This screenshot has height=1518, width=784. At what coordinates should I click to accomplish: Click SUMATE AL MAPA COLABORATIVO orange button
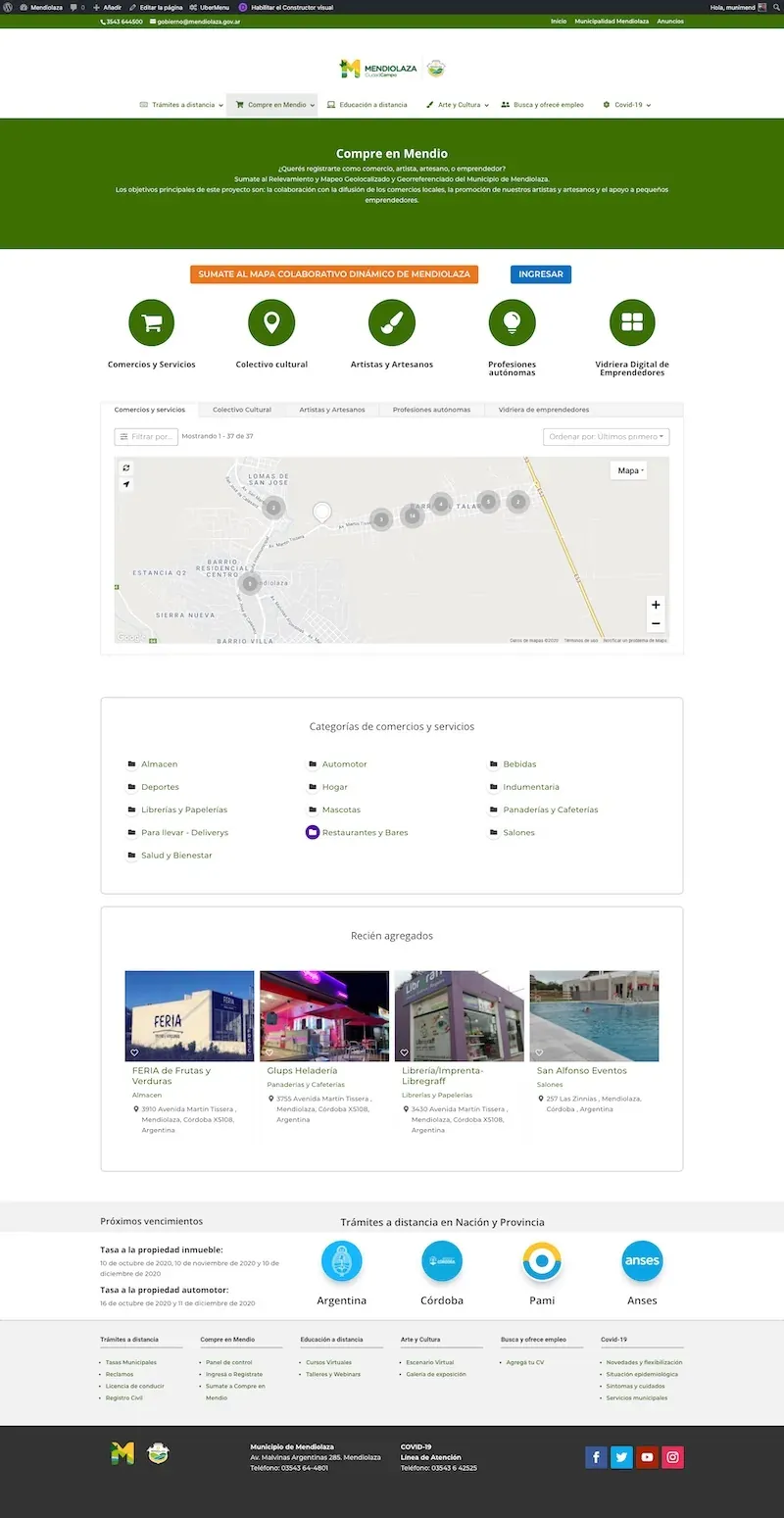(x=334, y=274)
